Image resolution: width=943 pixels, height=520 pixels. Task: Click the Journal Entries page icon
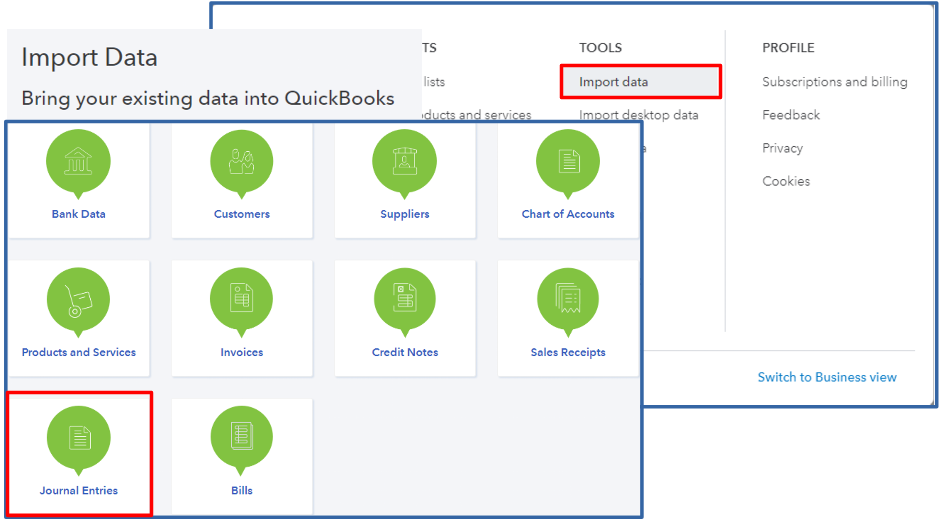click(x=78, y=438)
